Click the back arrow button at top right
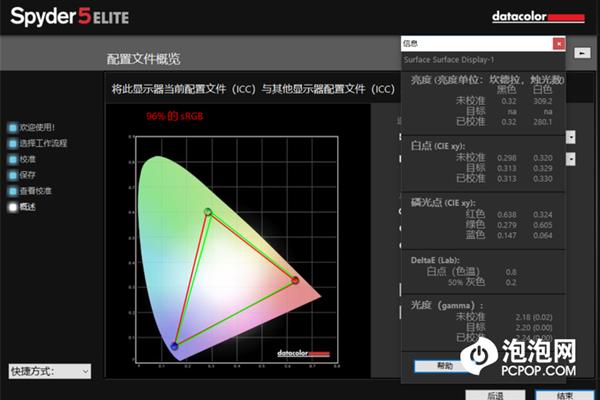 pyautogui.click(x=583, y=53)
